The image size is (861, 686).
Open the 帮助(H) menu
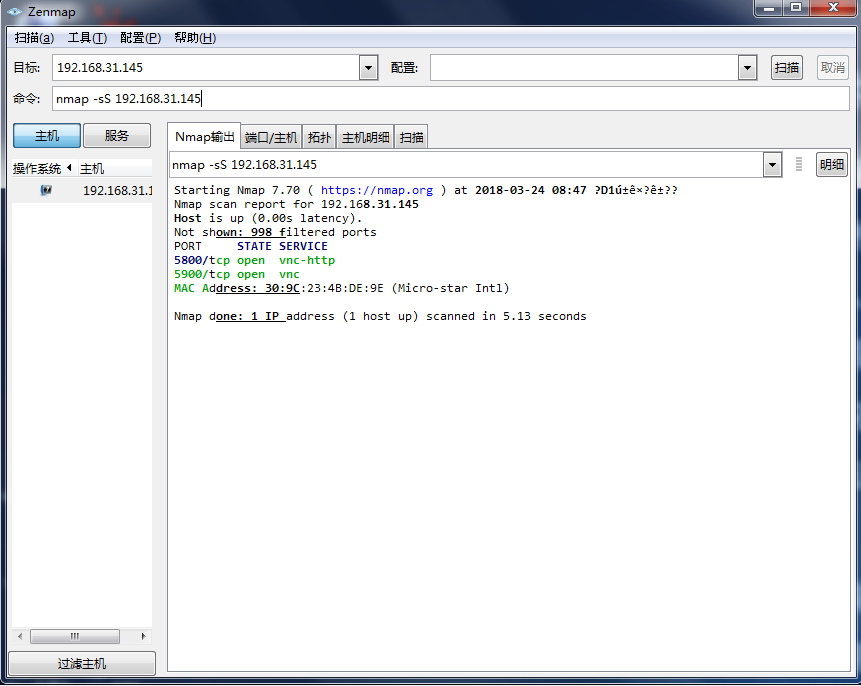(x=195, y=38)
